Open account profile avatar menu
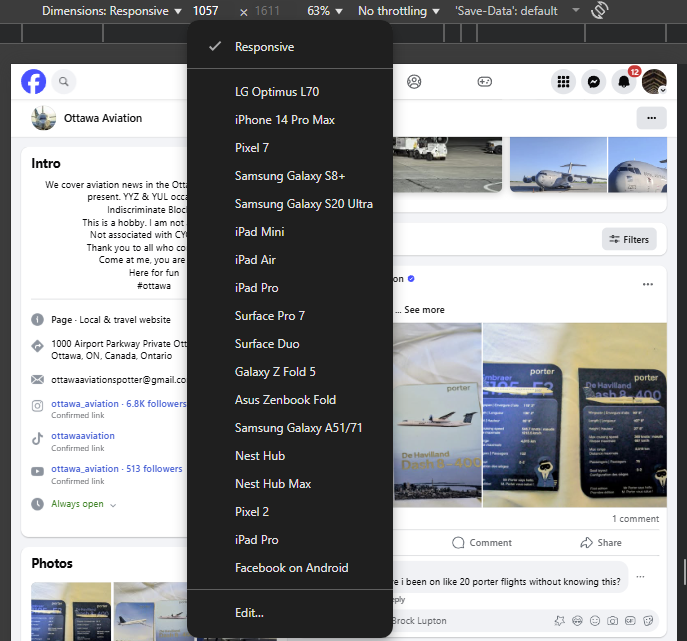 [x=654, y=81]
